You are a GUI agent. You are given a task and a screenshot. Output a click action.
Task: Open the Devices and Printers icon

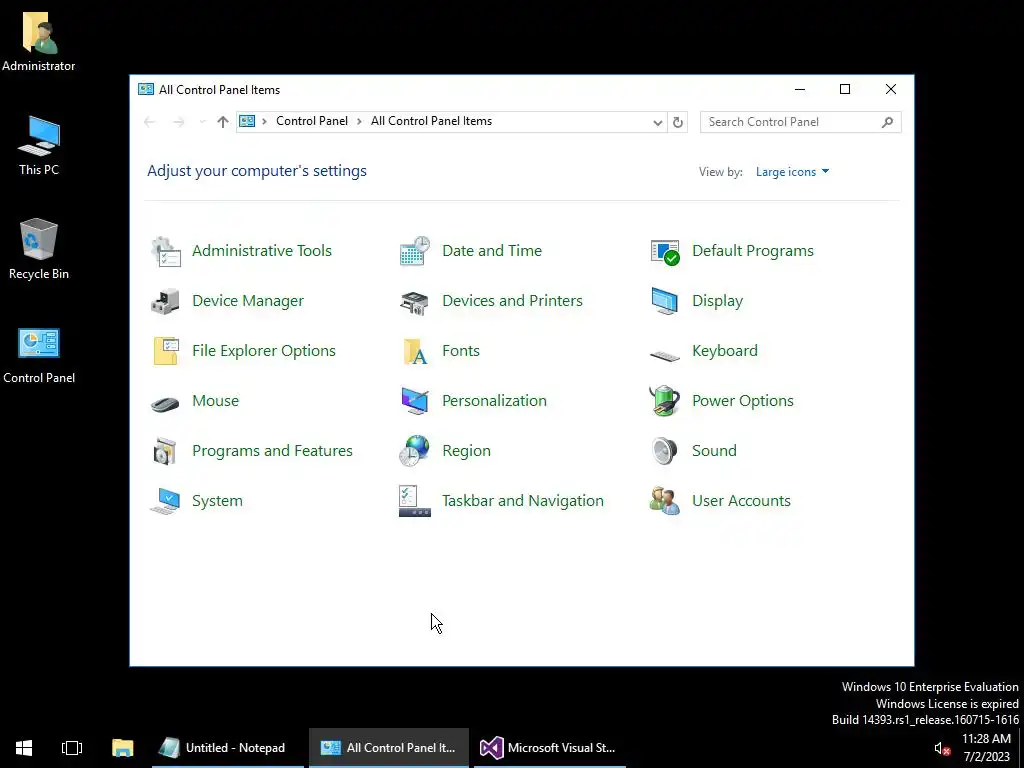point(415,301)
